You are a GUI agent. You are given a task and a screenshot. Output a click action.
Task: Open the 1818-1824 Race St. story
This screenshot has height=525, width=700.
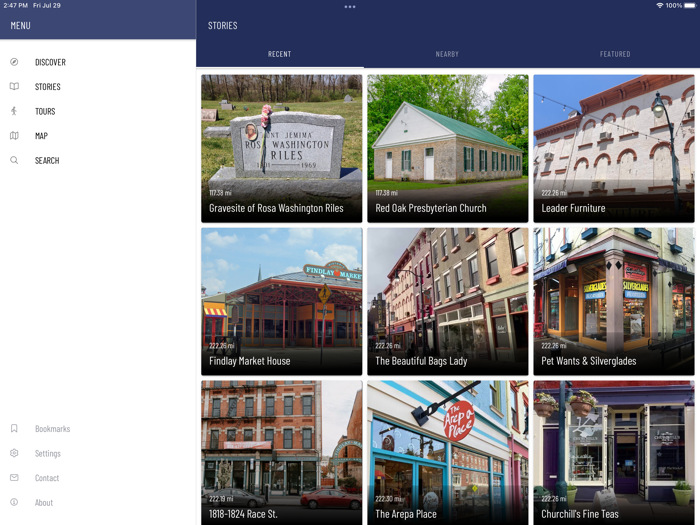coord(282,453)
